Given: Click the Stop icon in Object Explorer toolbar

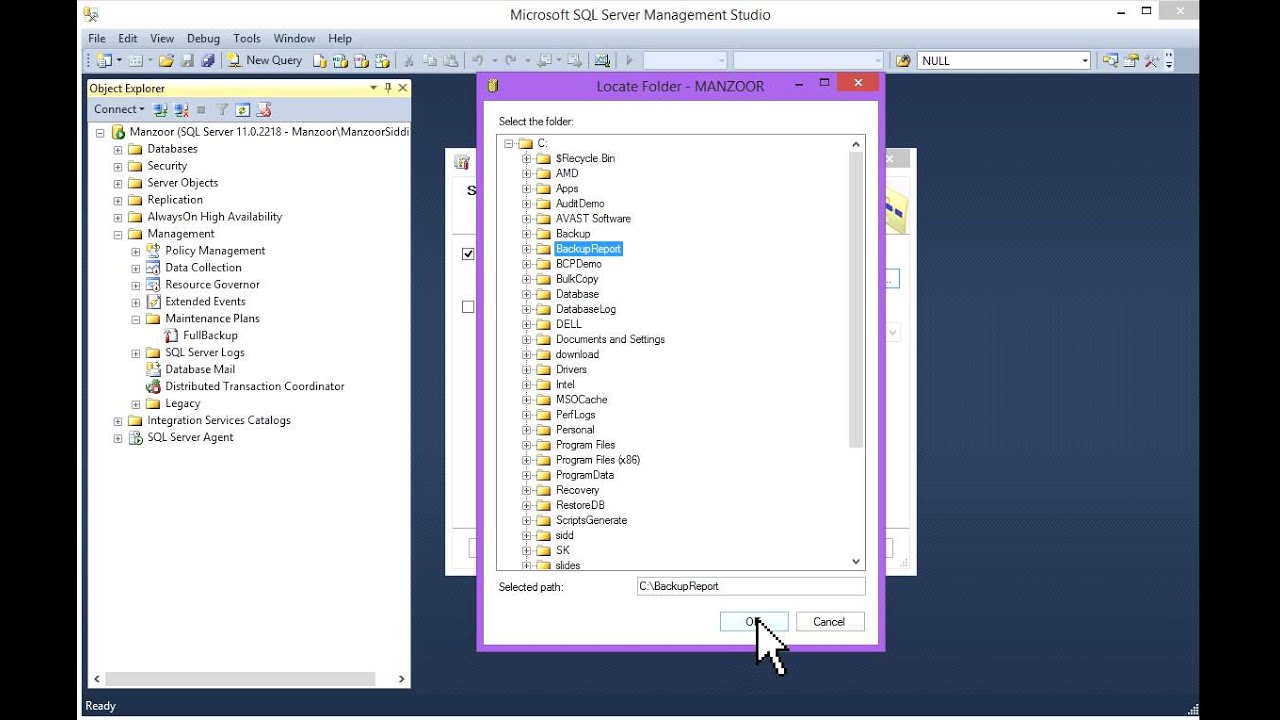Looking at the screenshot, I should tap(201, 109).
